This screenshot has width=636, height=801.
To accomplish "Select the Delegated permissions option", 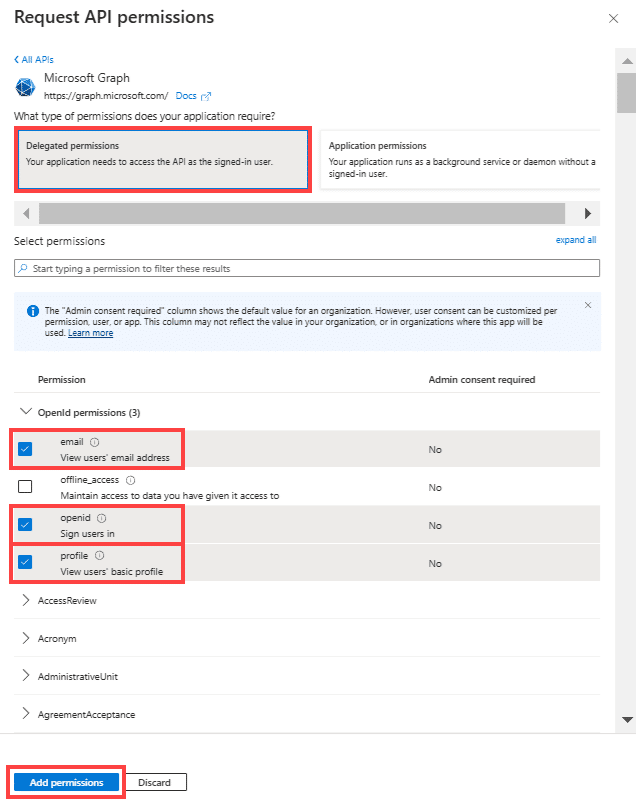I will point(163,160).
